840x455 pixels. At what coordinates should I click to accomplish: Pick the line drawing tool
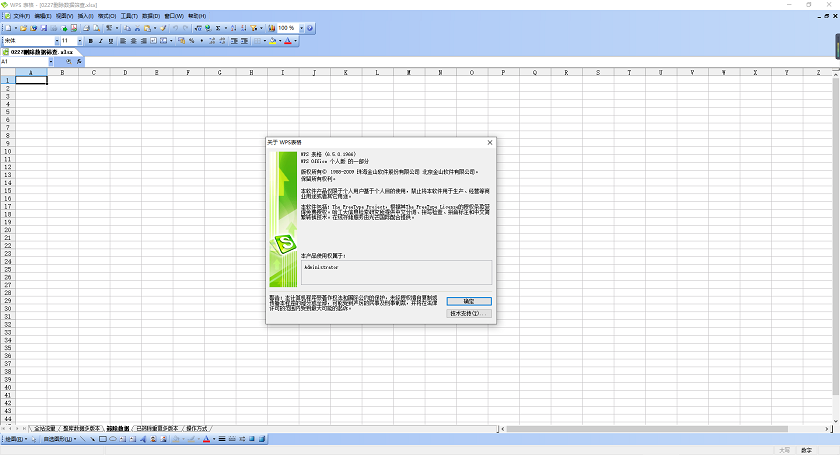82,439
